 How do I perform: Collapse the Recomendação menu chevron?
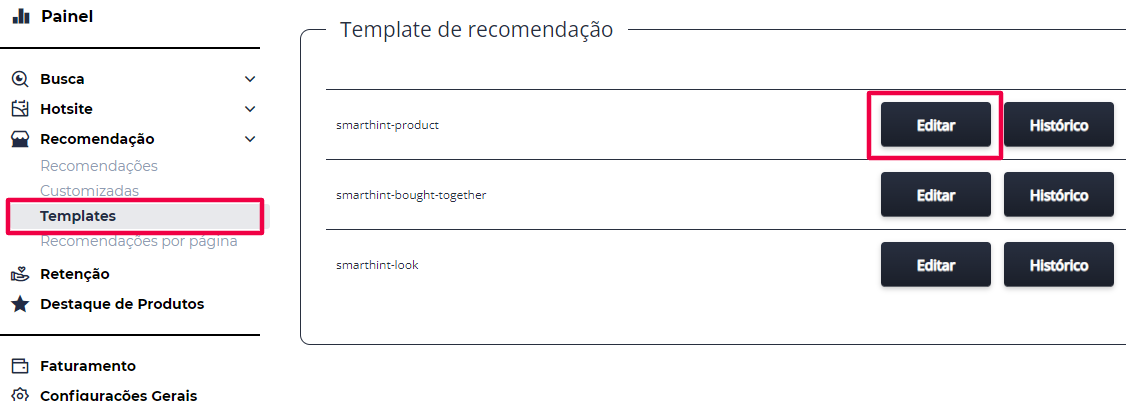click(250, 139)
